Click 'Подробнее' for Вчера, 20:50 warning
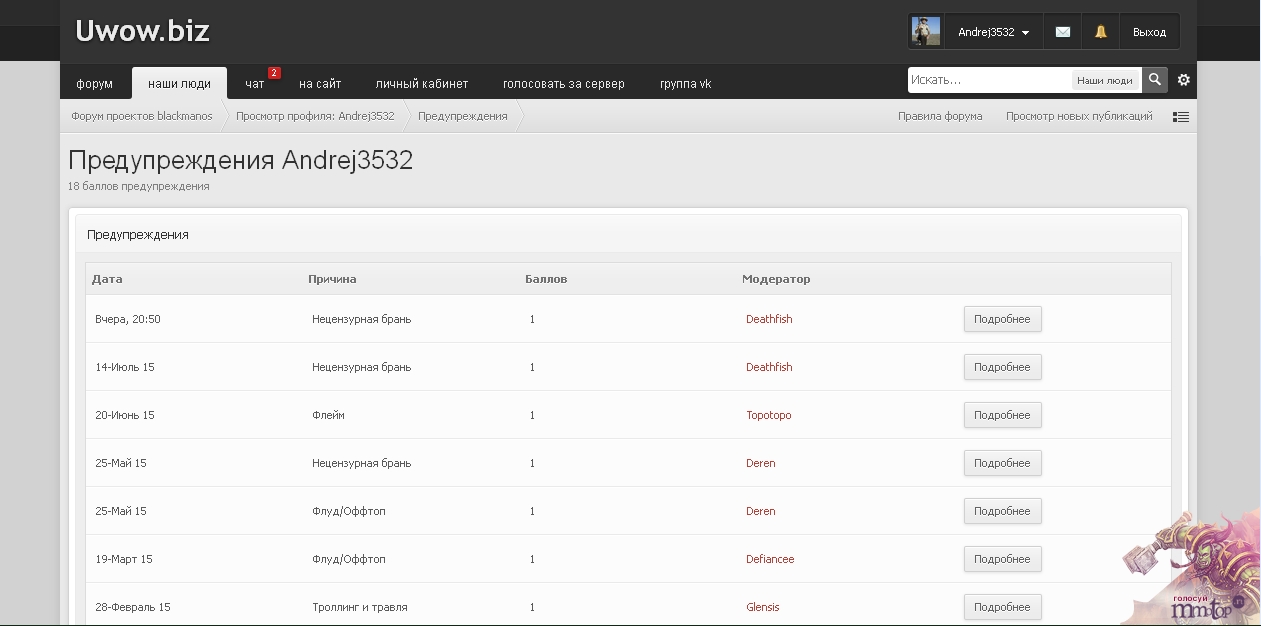Viewport: 1261px width, 626px height. [1002, 319]
